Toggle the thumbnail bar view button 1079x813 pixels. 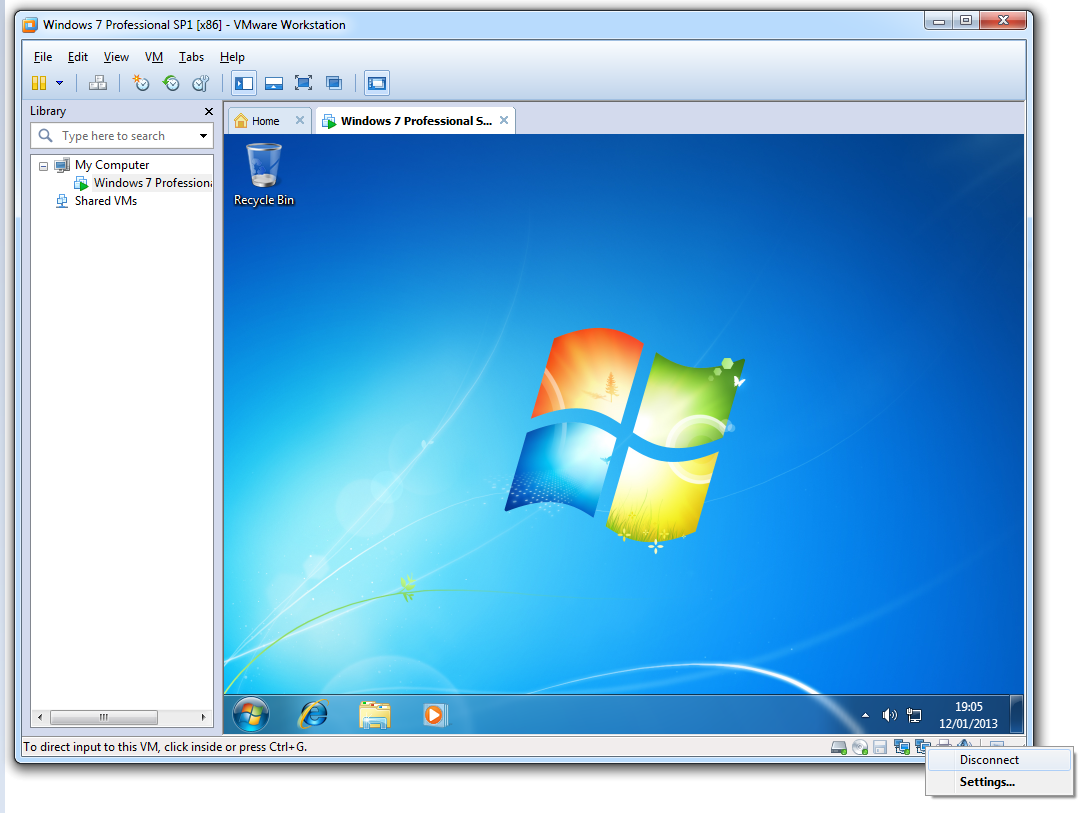273,83
